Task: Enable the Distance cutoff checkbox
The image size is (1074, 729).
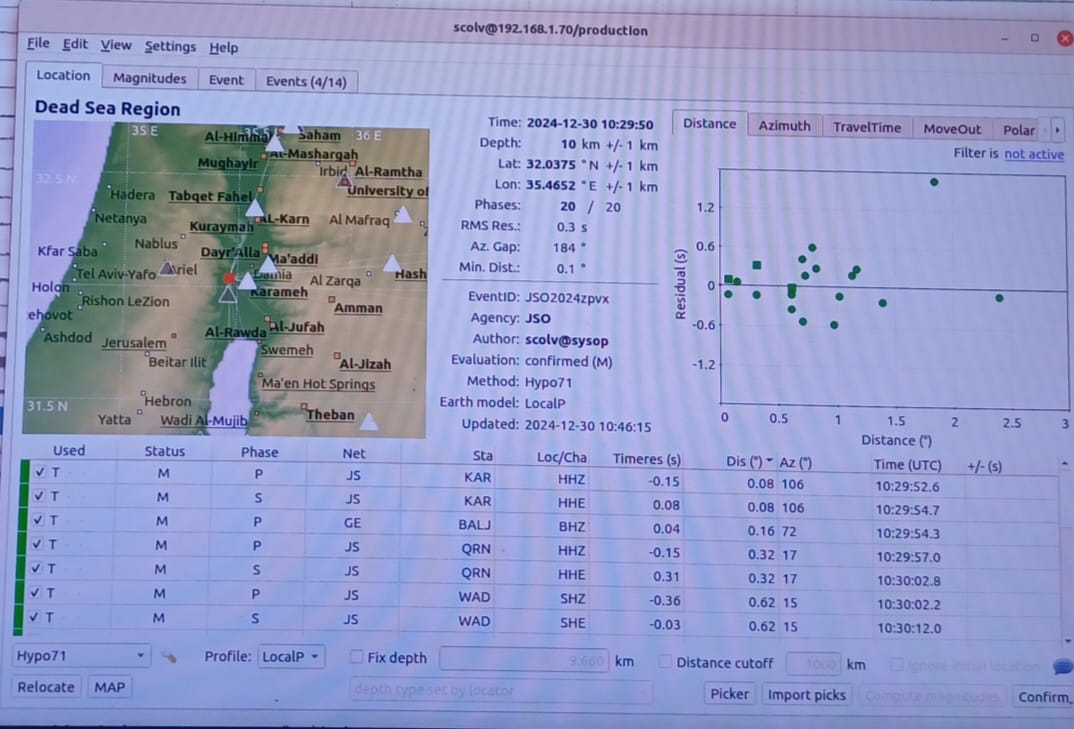Action: [x=665, y=662]
